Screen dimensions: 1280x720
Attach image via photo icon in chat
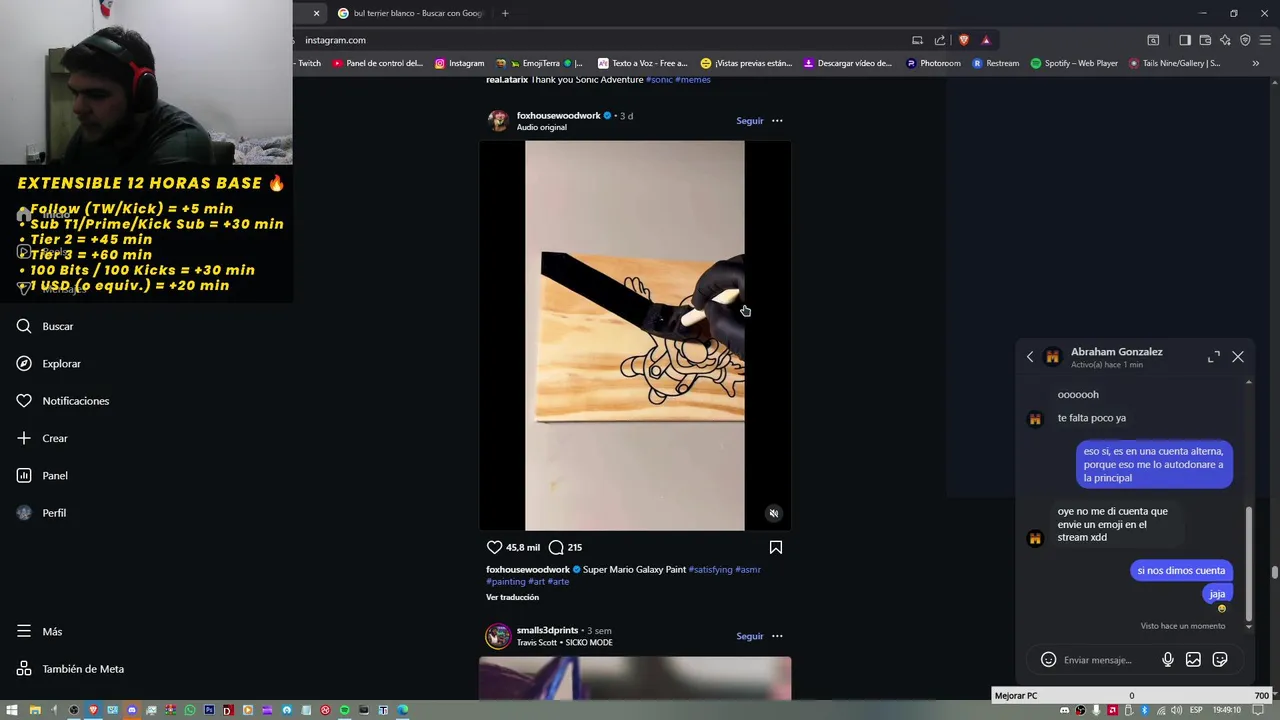[x=1193, y=660]
